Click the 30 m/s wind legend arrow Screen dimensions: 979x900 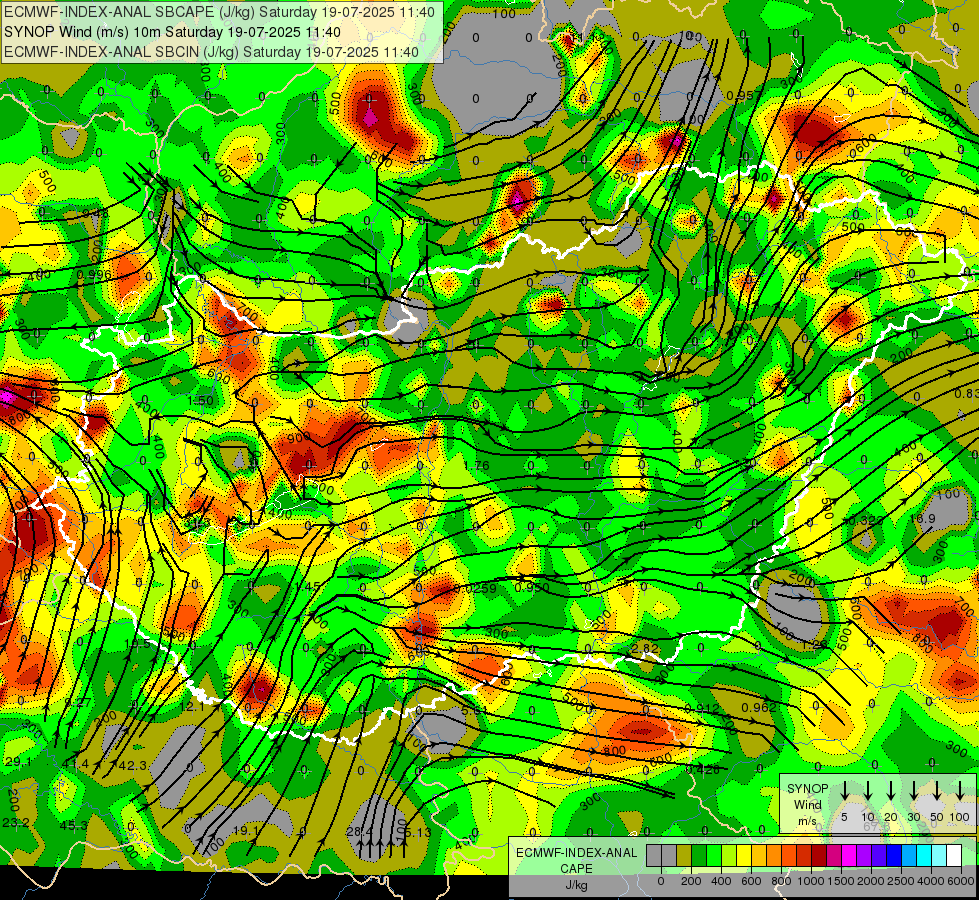[x=913, y=791]
